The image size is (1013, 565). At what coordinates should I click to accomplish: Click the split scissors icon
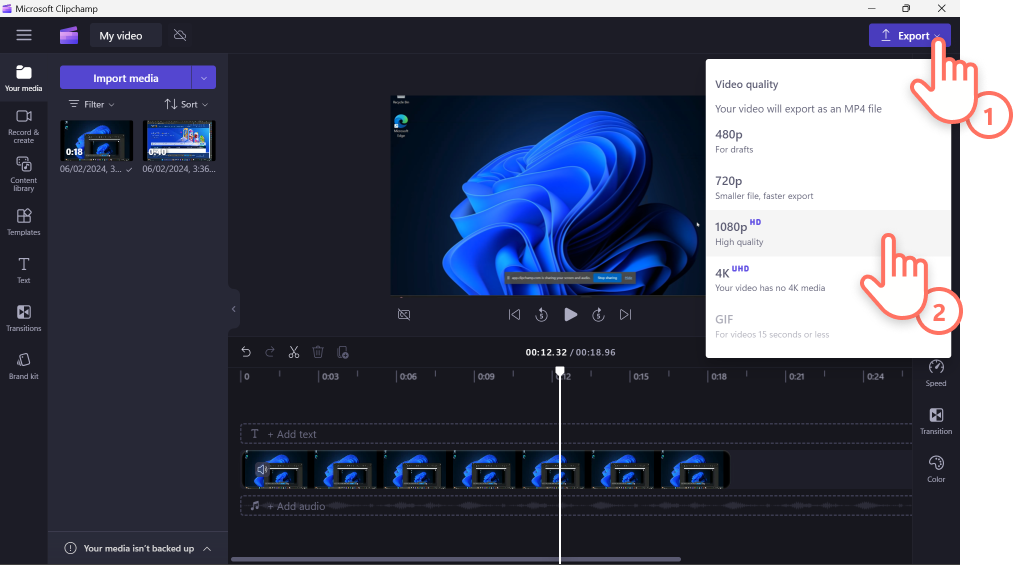pyautogui.click(x=294, y=352)
